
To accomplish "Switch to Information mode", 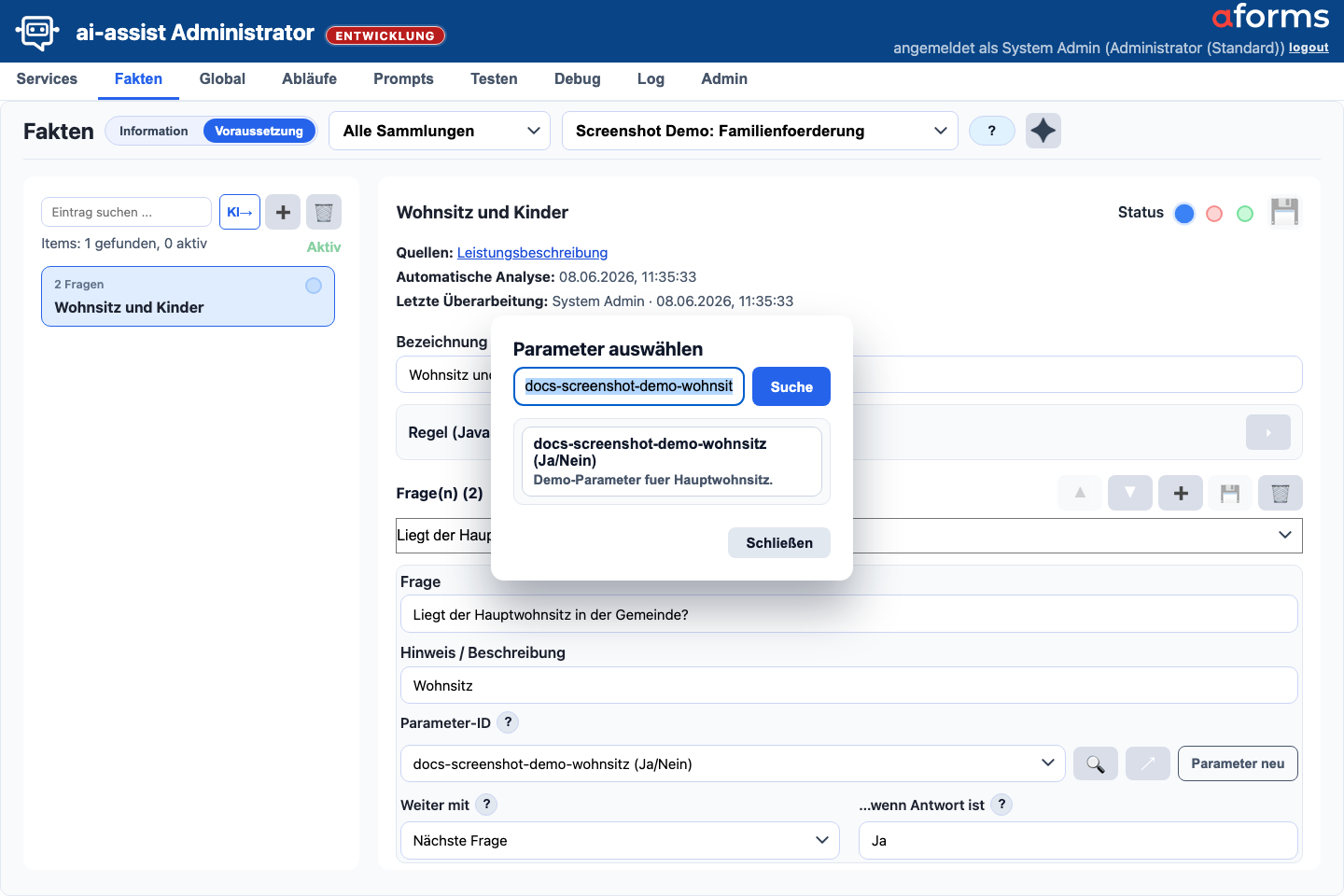I will pyautogui.click(x=154, y=131).
